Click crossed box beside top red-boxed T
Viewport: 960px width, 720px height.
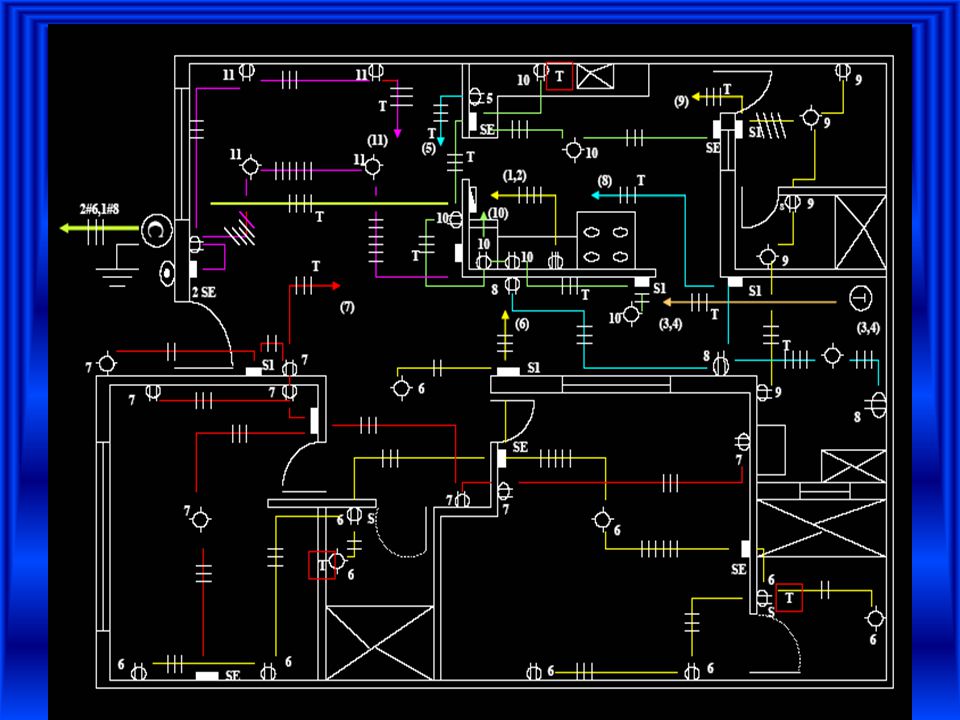coord(595,77)
